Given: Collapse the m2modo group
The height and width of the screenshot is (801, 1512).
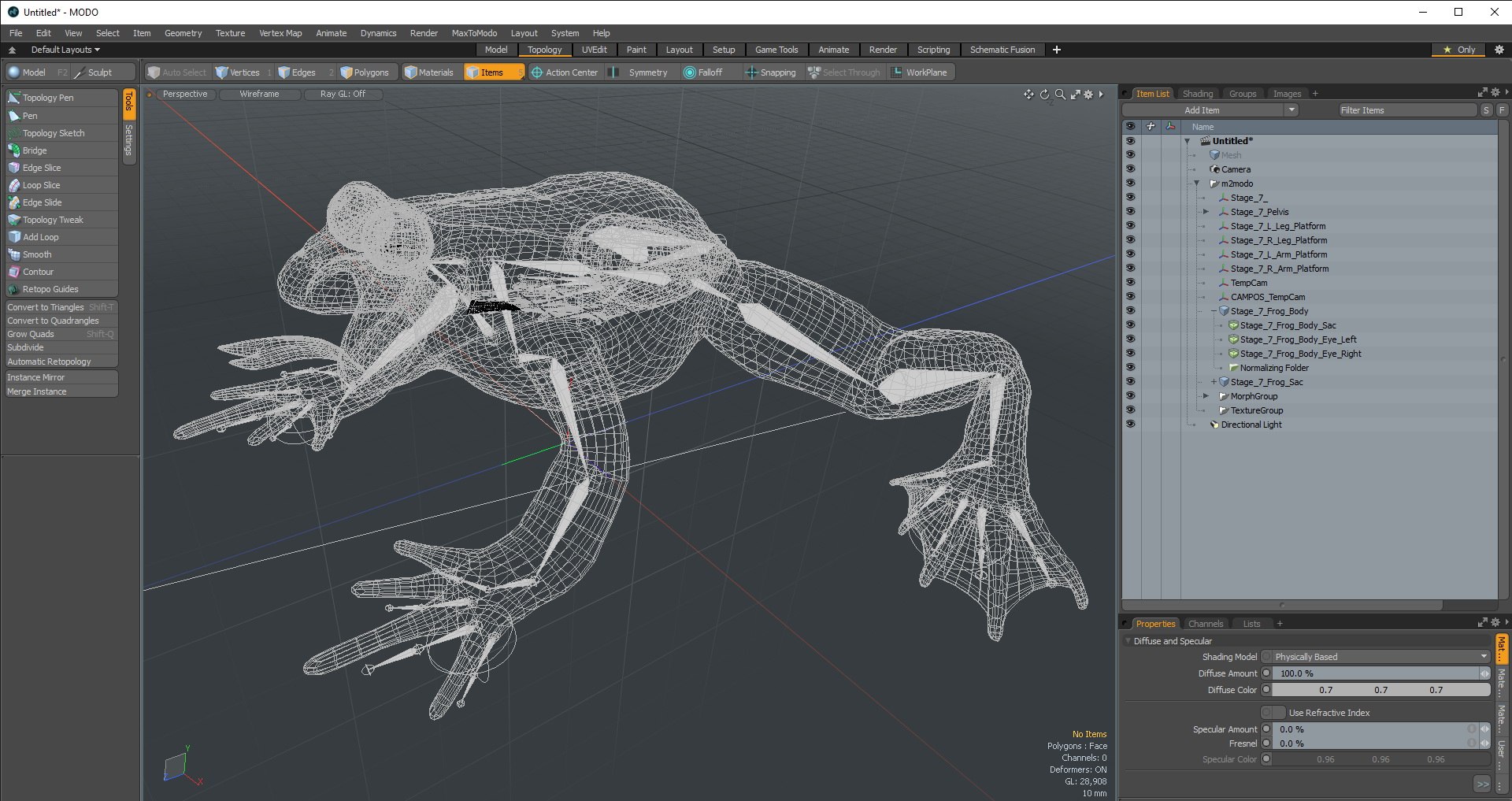Looking at the screenshot, I should 1197,184.
